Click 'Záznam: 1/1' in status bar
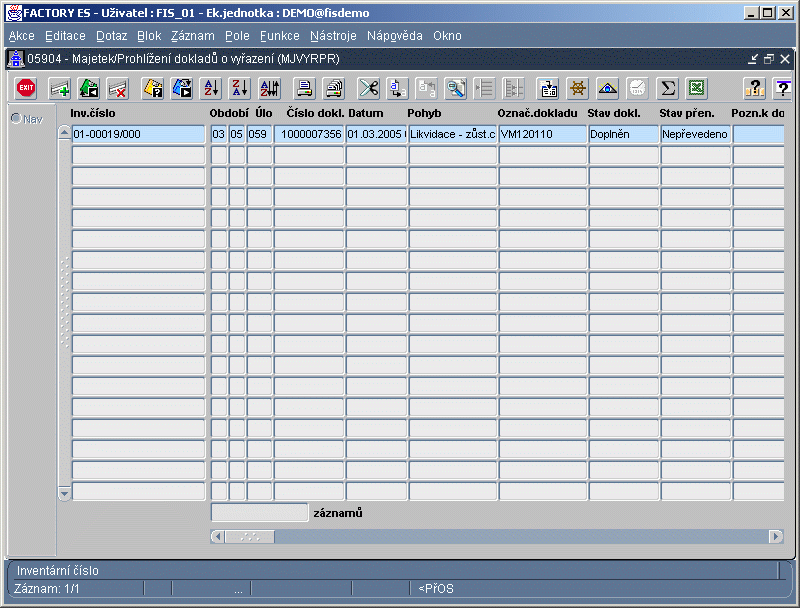 coord(47,589)
